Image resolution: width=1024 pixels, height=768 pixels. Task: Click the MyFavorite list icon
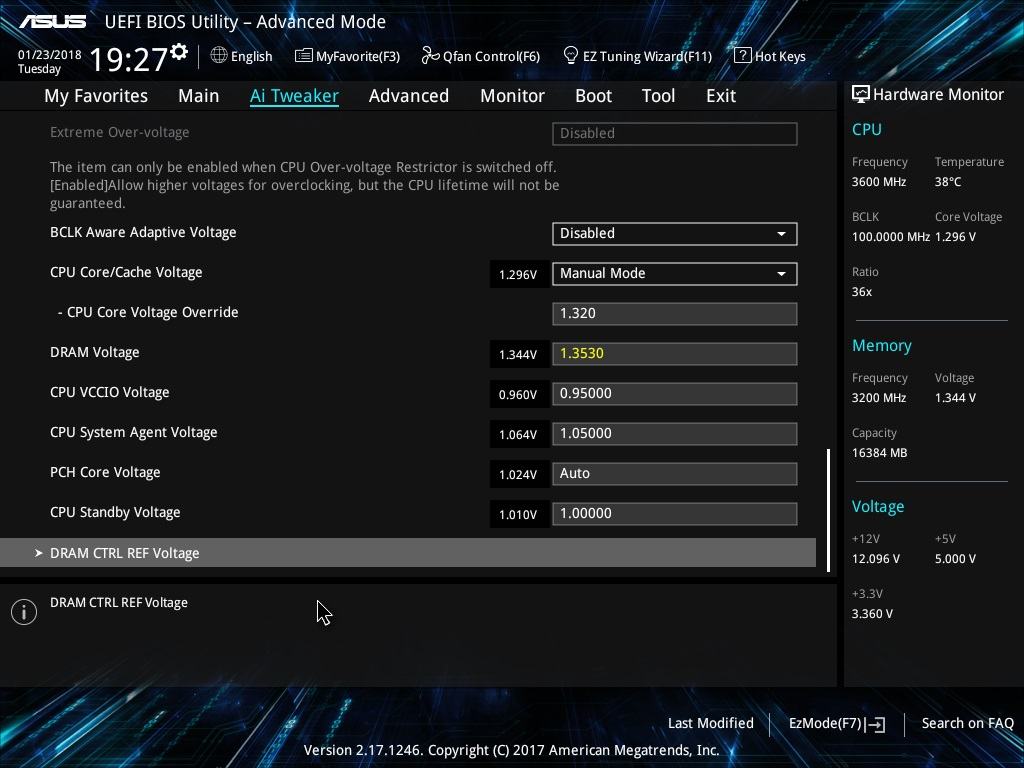tap(303, 56)
